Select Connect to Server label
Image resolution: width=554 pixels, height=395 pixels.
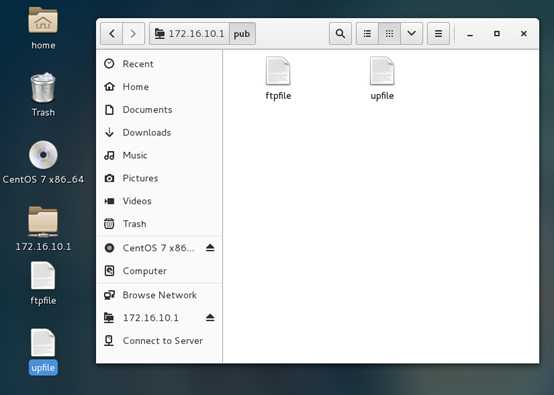163,341
